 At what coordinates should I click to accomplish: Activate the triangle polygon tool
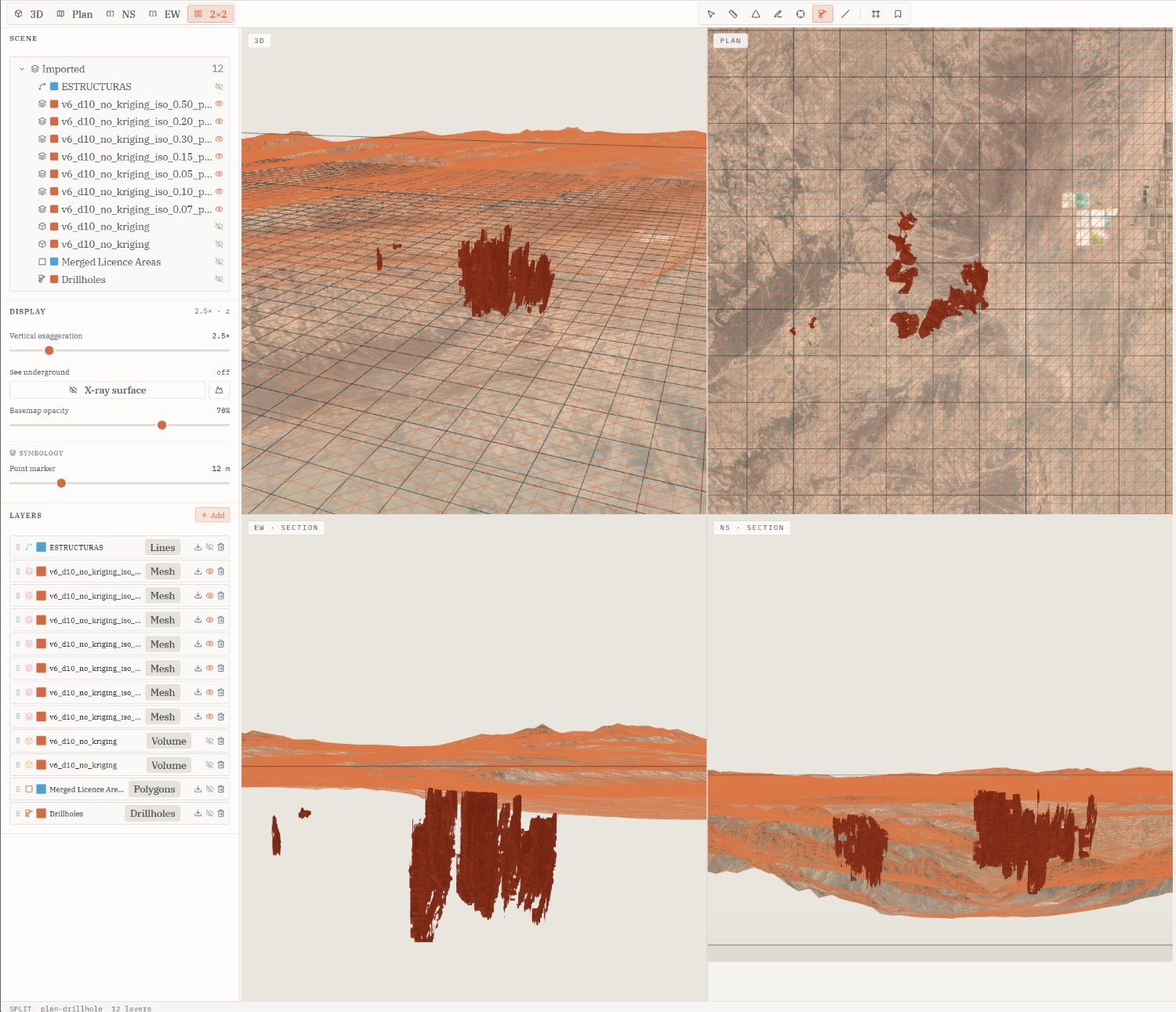pos(756,14)
